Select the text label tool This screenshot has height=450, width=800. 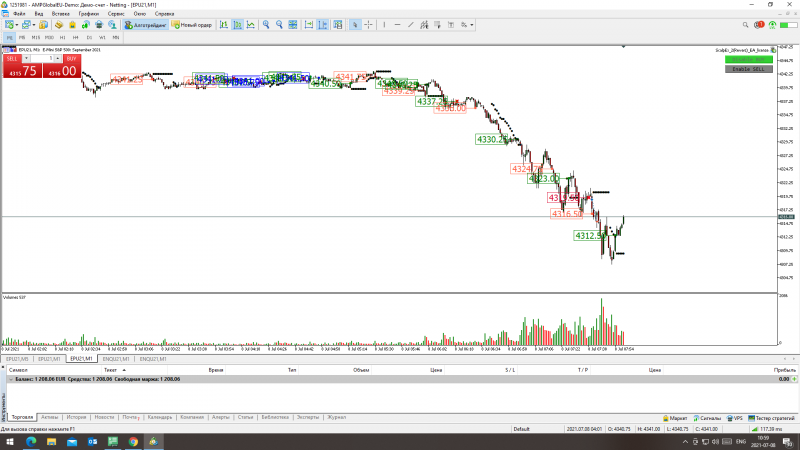click(451, 24)
